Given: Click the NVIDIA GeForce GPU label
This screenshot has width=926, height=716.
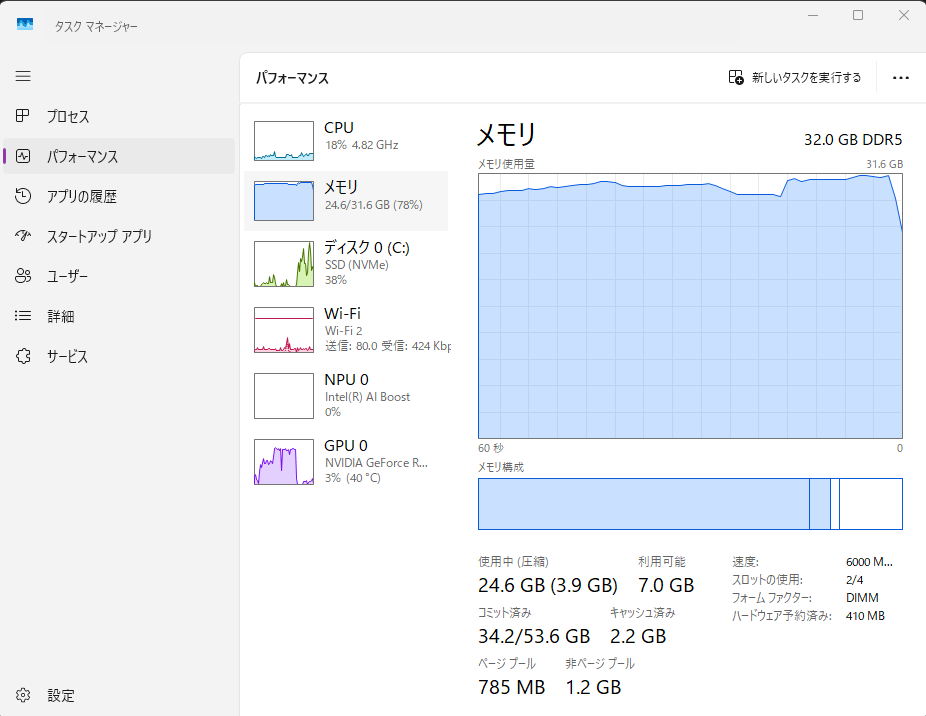Looking at the screenshot, I should [x=376, y=463].
